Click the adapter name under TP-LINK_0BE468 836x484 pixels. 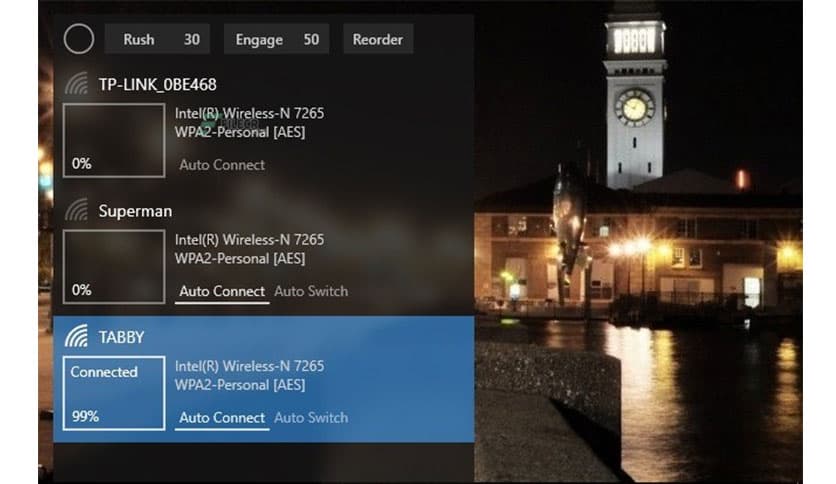point(250,114)
